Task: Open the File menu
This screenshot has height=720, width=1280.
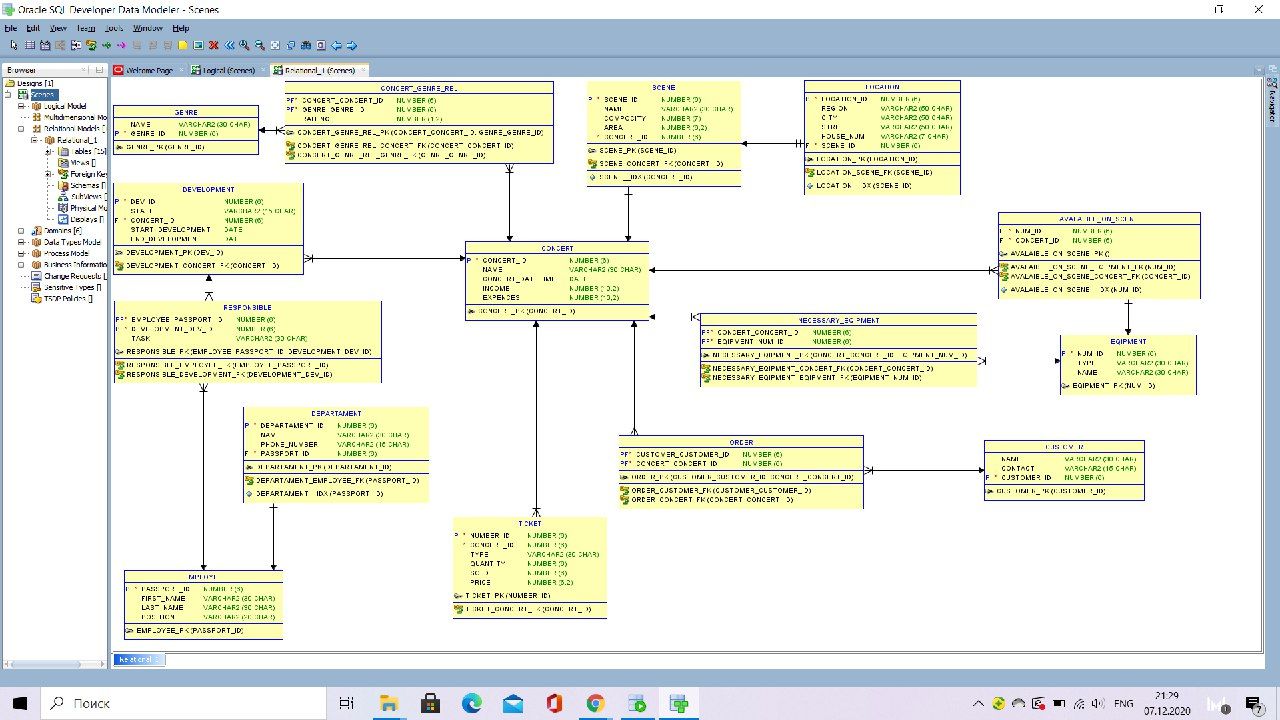Action: [x=10, y=28]
